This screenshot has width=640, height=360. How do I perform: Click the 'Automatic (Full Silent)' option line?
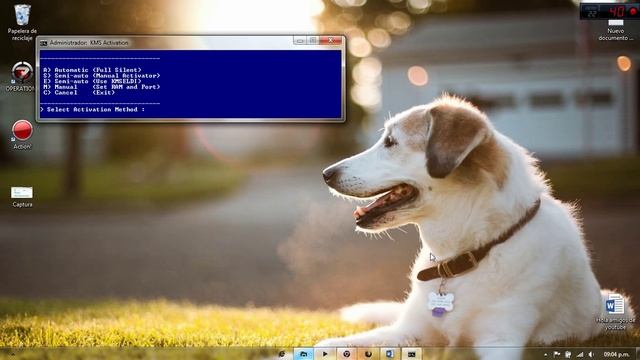(x=92, y=70)
